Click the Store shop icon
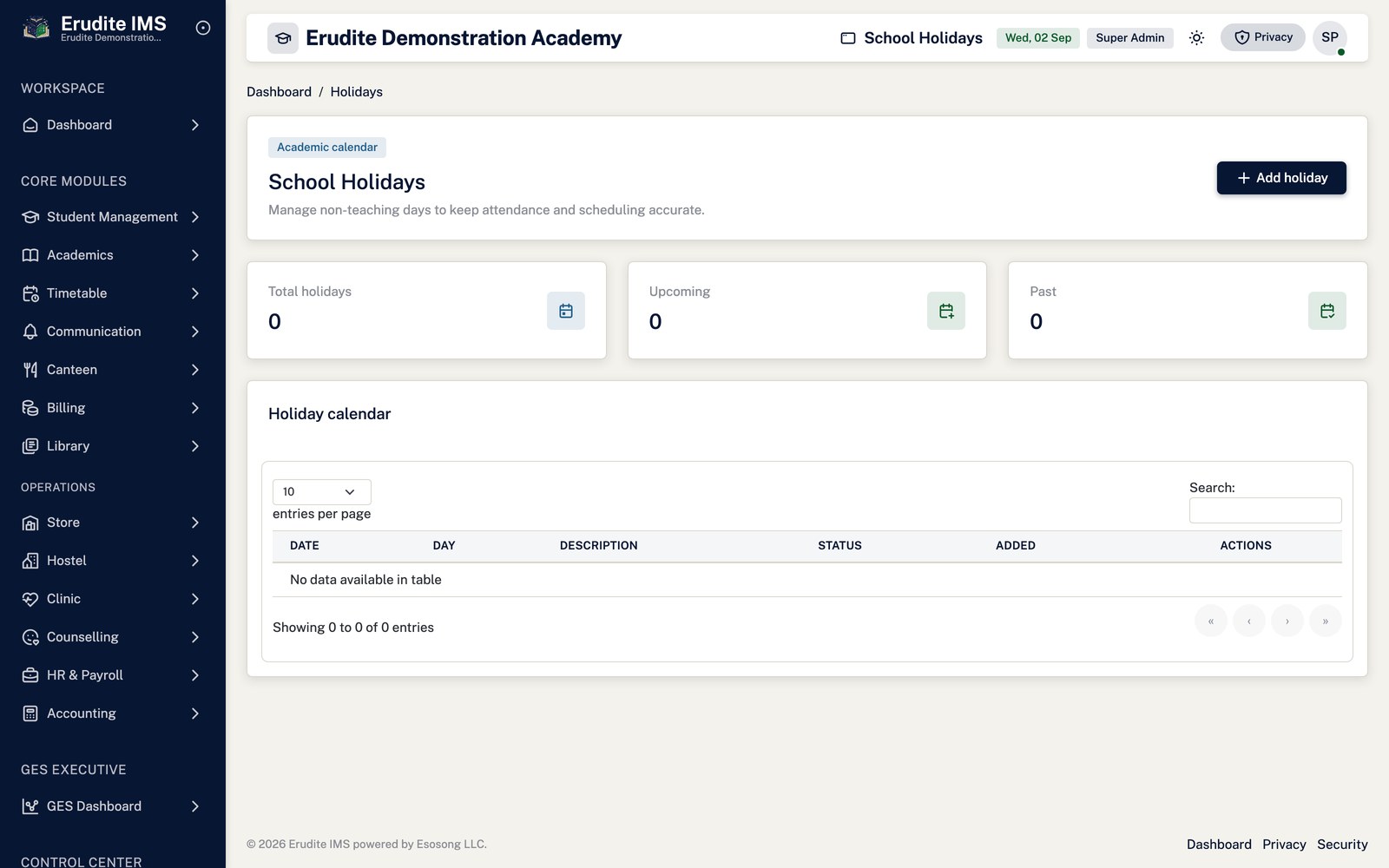 point(30,523)
